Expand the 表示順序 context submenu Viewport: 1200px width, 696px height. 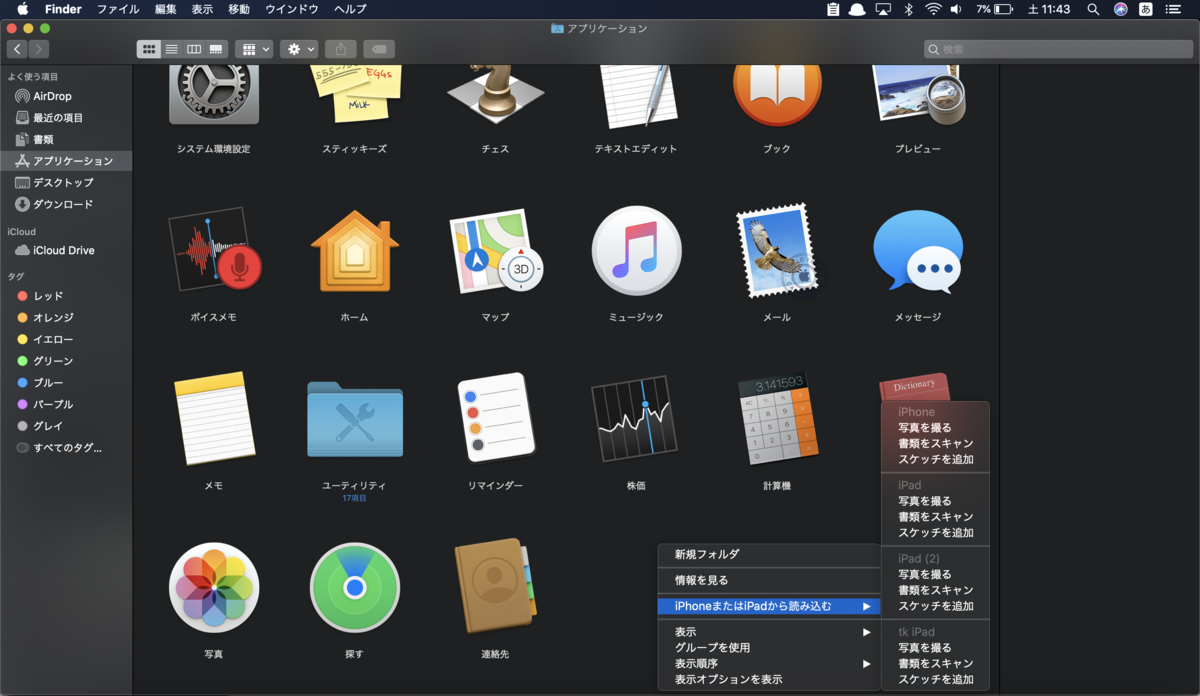tap(769, 664)
